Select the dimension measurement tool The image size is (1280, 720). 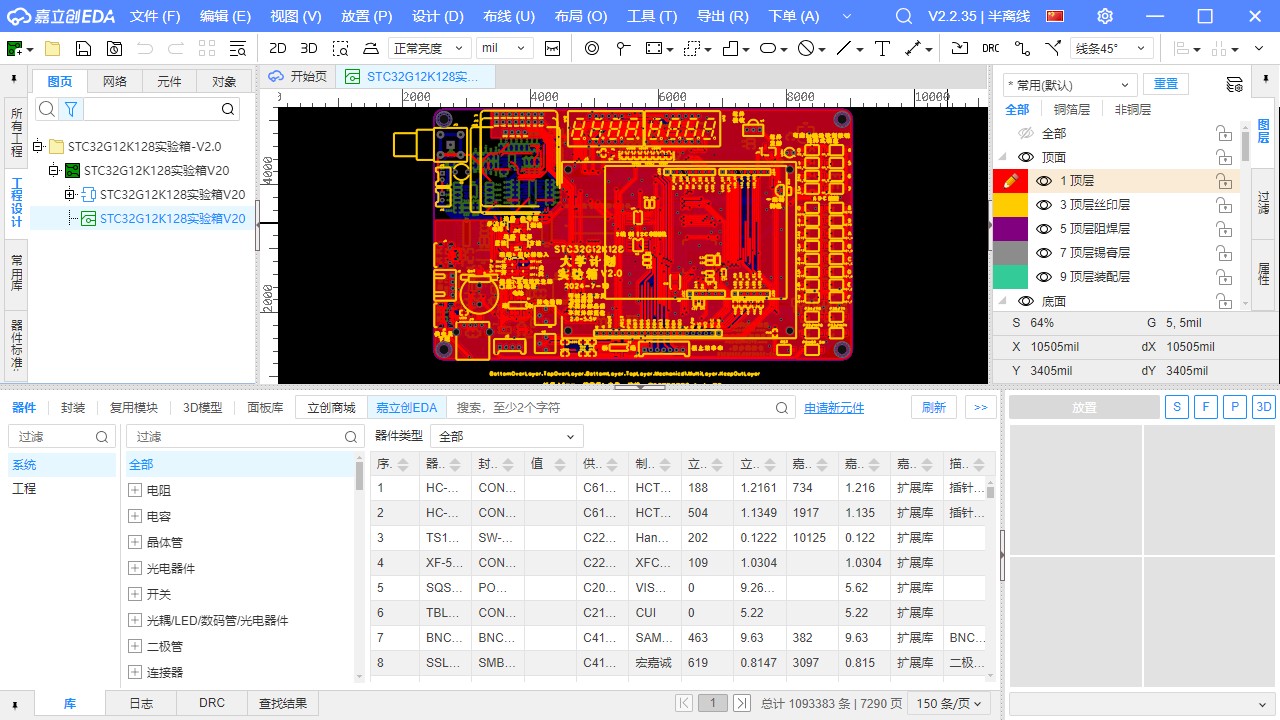[x=913, y=48]
